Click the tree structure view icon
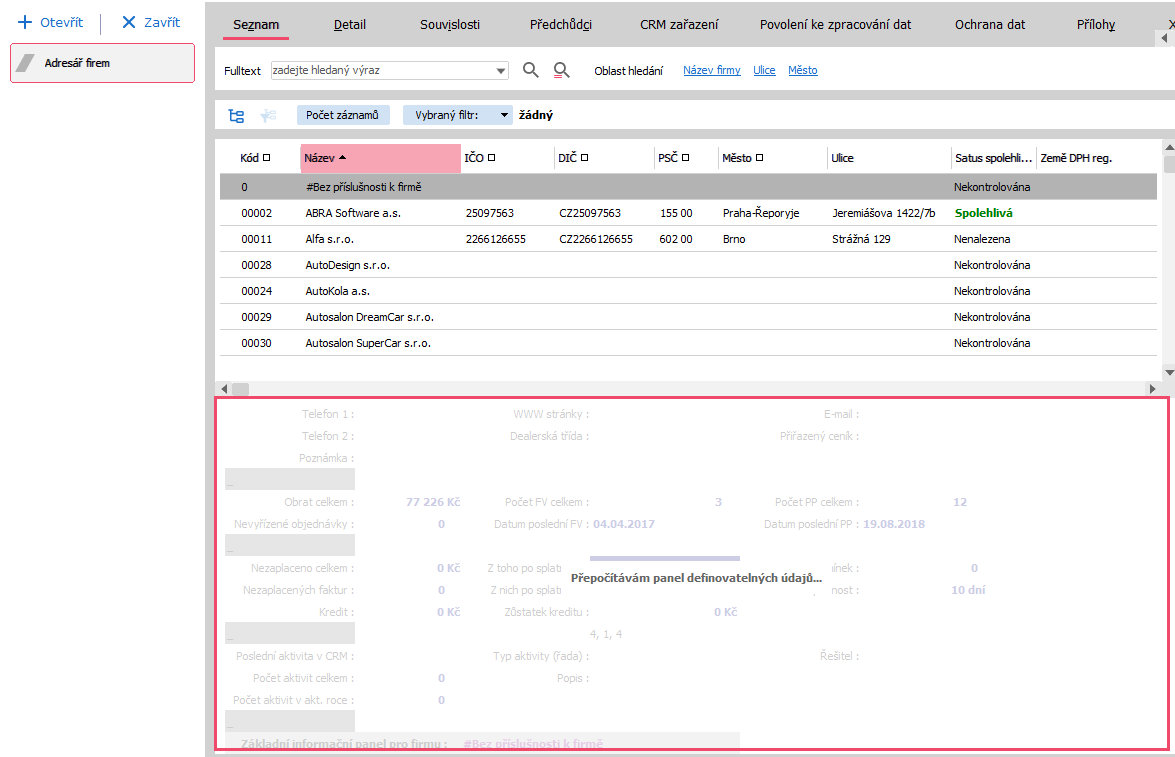 point(236,116)
